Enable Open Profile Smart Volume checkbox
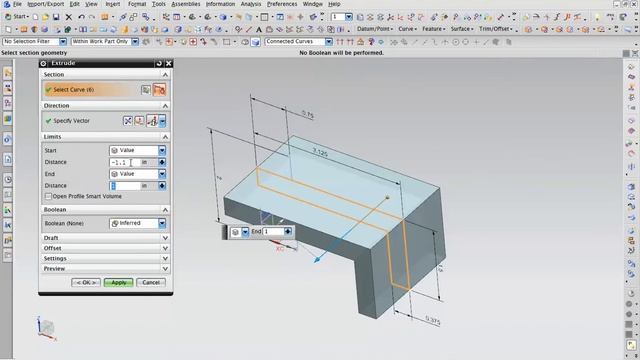 click(x=48, y=196)
